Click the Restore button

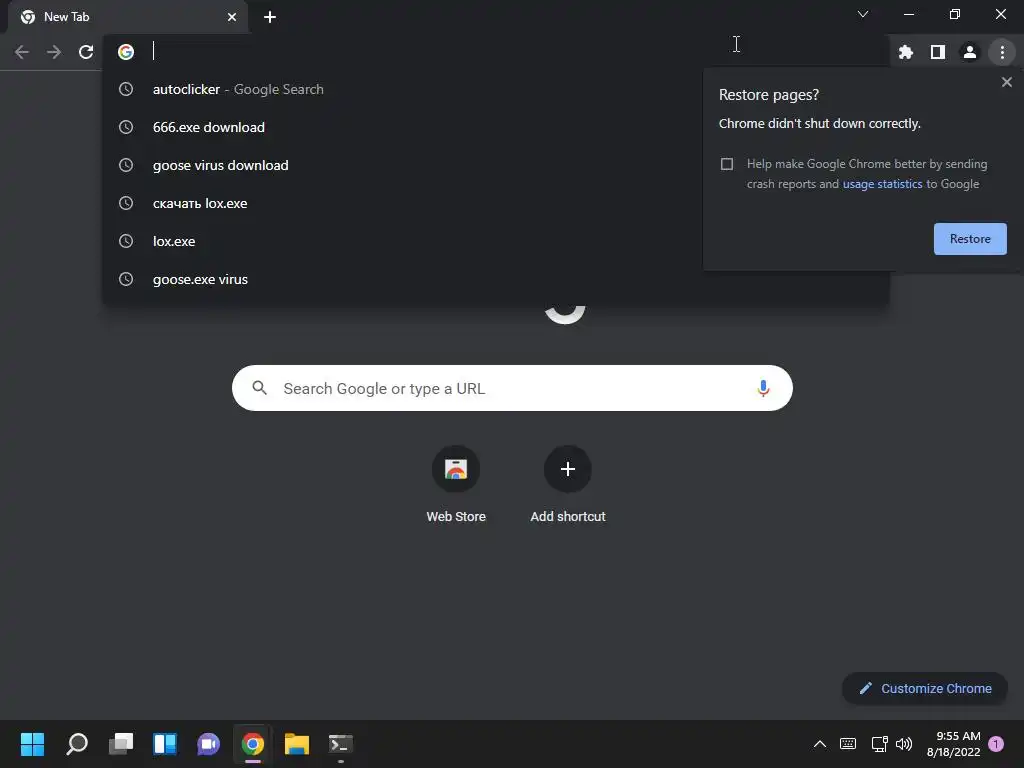point(970,239)
